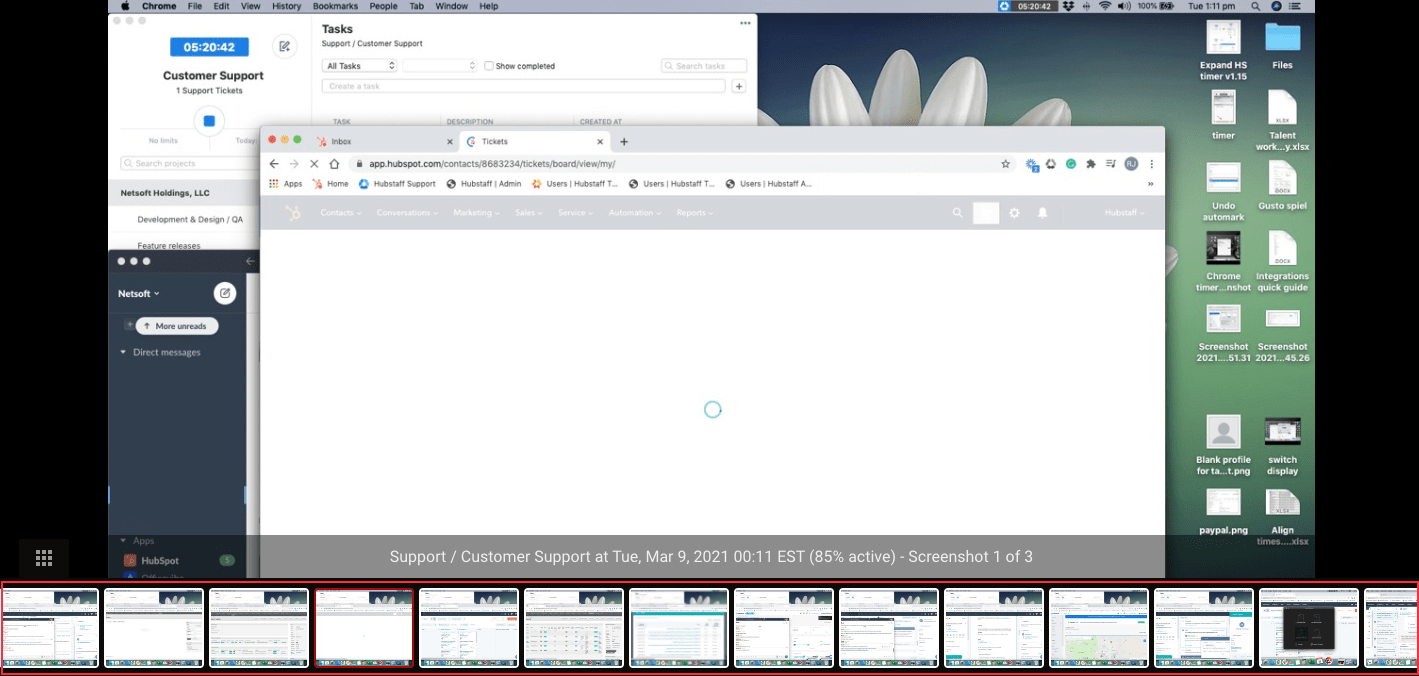Click the bookmark star in Chrome's address bar
This screenshot has width=1419, height=676.
point(1005,162)
